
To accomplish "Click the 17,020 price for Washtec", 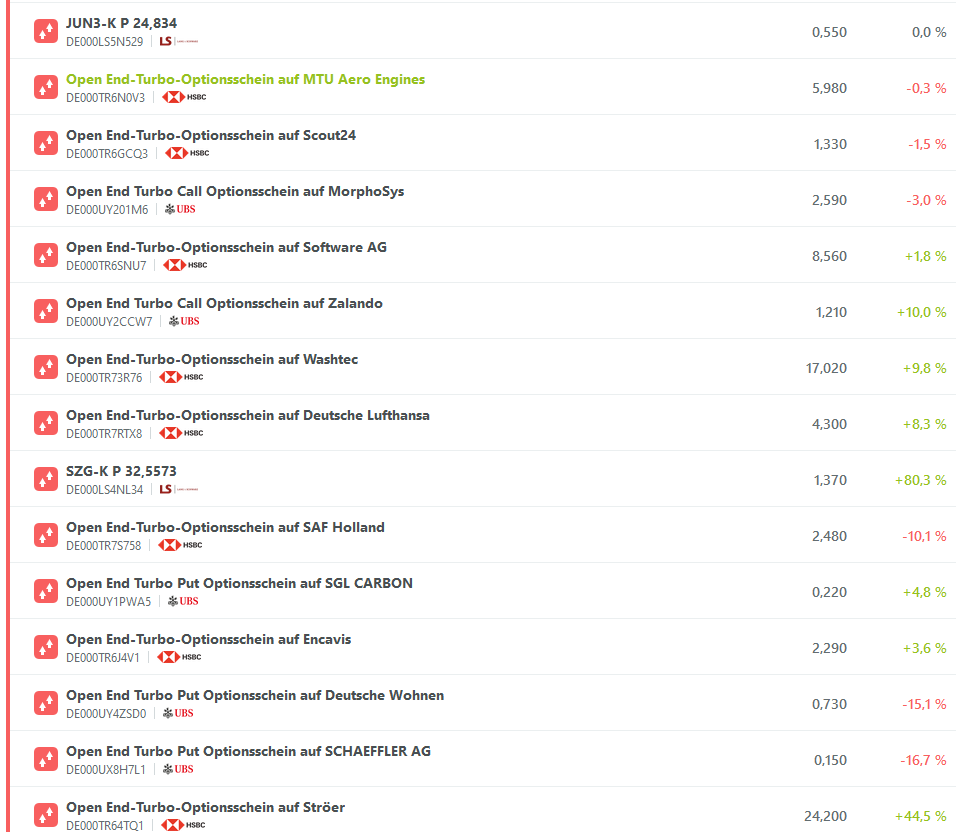I will [x=826, y=368].
